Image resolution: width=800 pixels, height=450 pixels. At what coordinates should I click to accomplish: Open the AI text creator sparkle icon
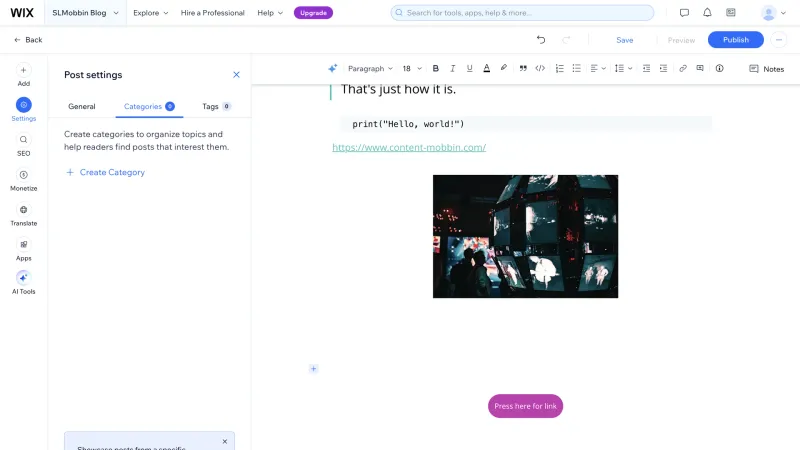click(332, 68)
